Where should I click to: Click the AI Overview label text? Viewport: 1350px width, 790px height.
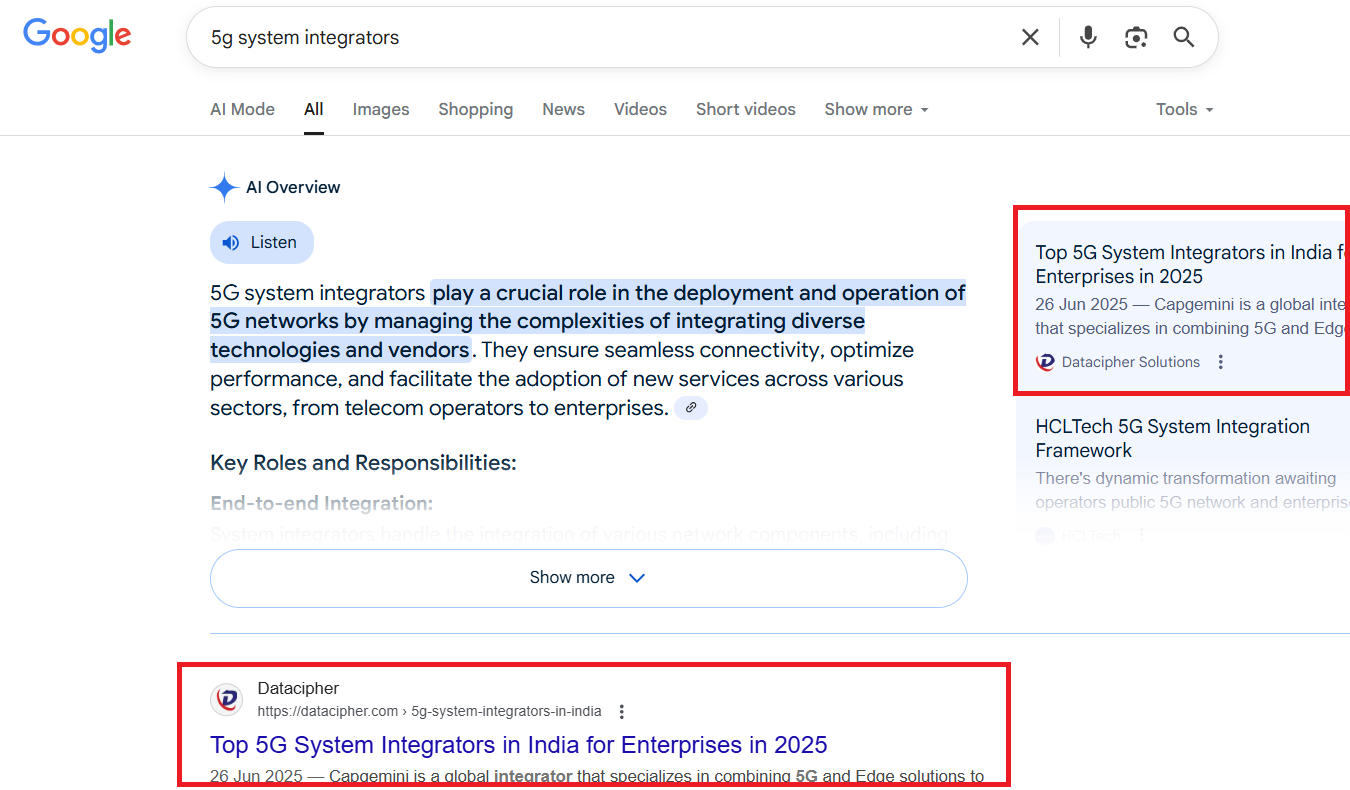coord(293,187)
